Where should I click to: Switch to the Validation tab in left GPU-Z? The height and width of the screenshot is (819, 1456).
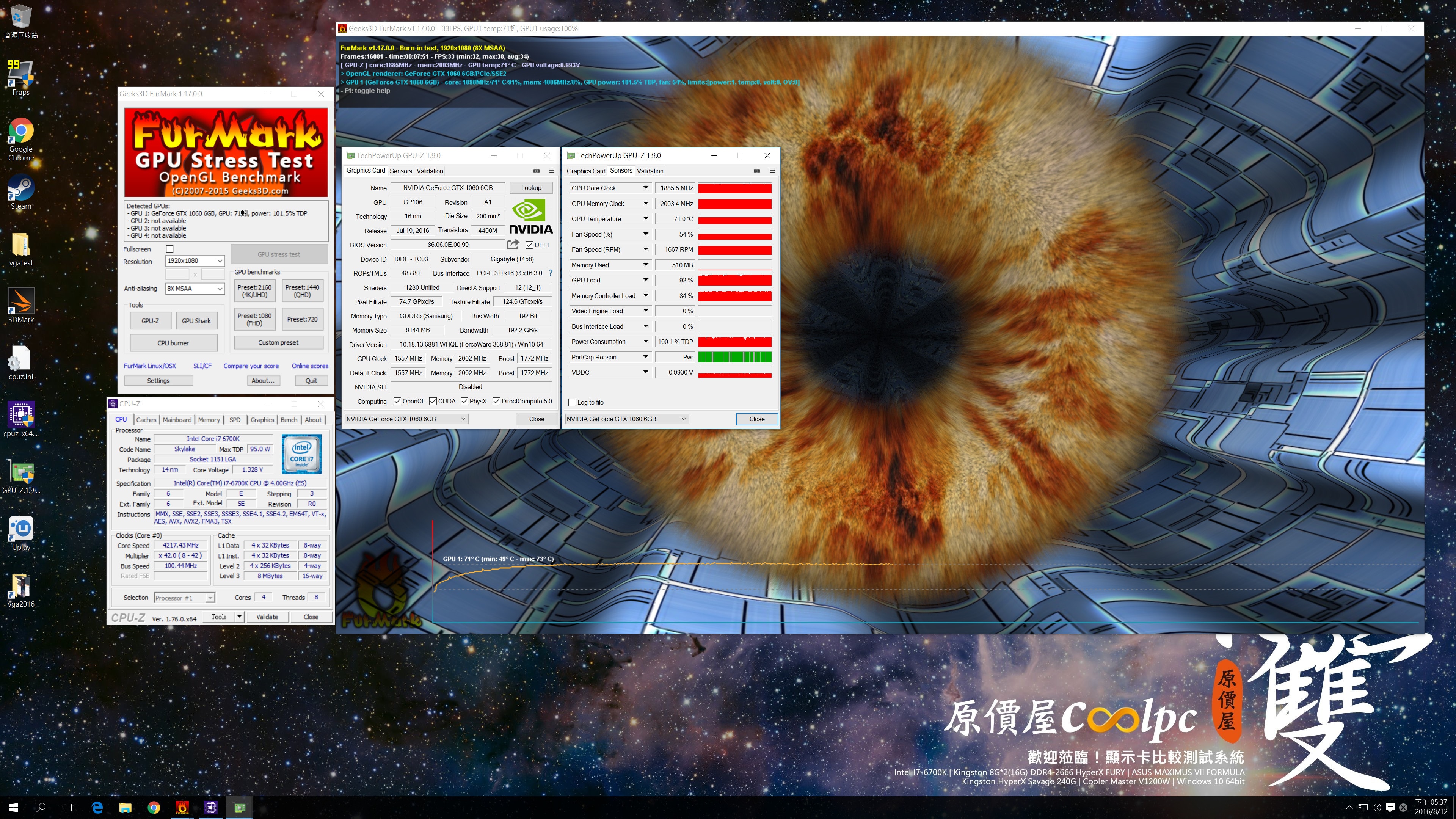coord(430,171)
